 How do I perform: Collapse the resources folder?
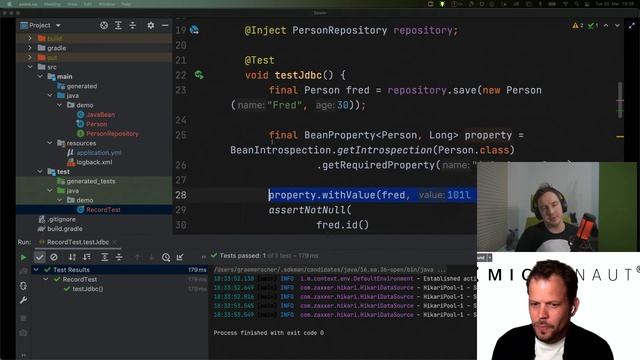point(50,143)
